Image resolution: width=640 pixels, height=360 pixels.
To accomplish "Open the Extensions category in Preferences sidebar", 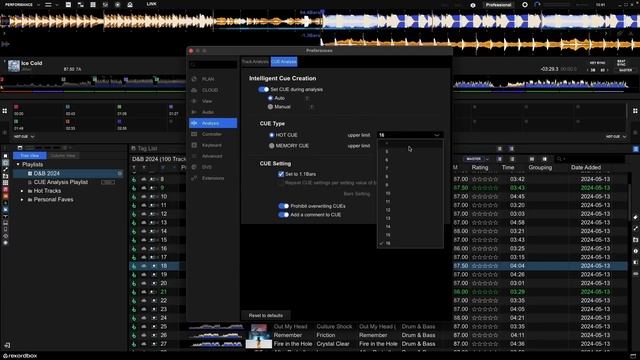I will pos(213,178).
